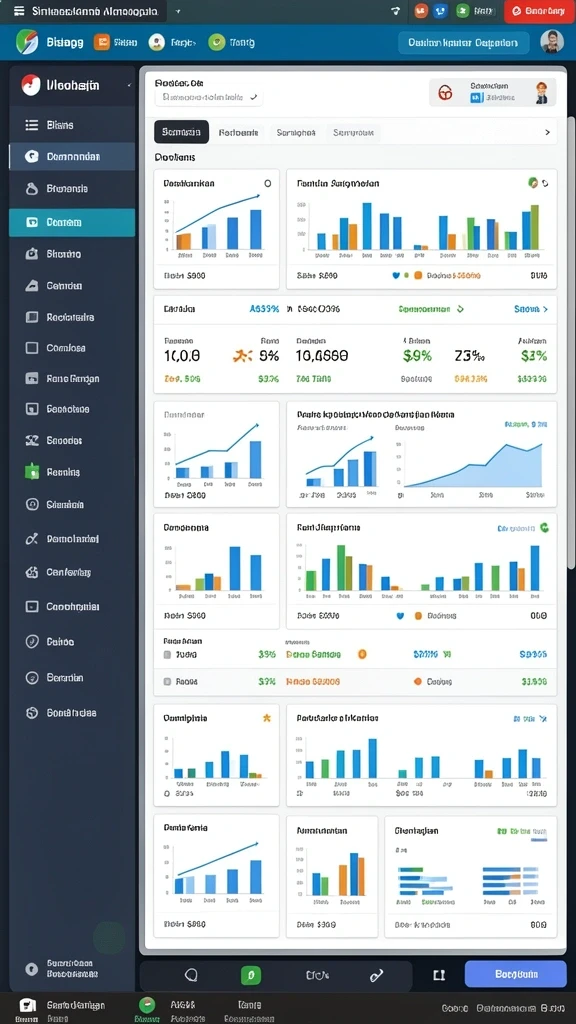Image resolution: width=576 pixels, height=1024 pixels.
Task: Open the hamburger menu in the title bar
Action: 19,11
